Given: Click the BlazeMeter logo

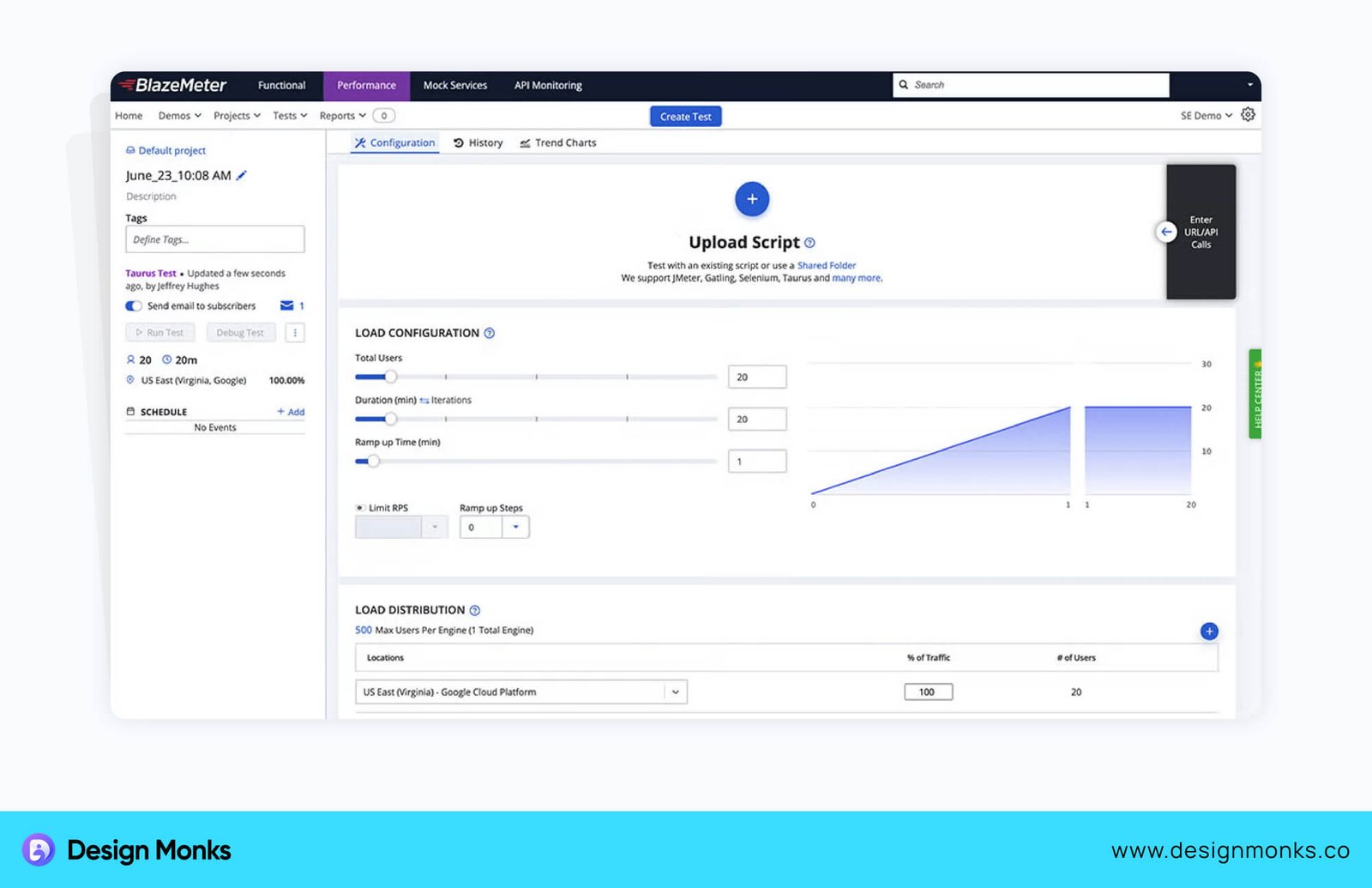Looking at the screenshot, I should click(x=172, y=85).
